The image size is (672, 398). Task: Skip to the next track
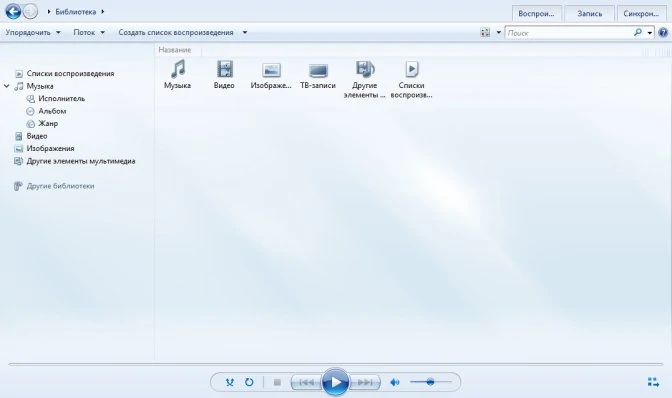(365, 382)
